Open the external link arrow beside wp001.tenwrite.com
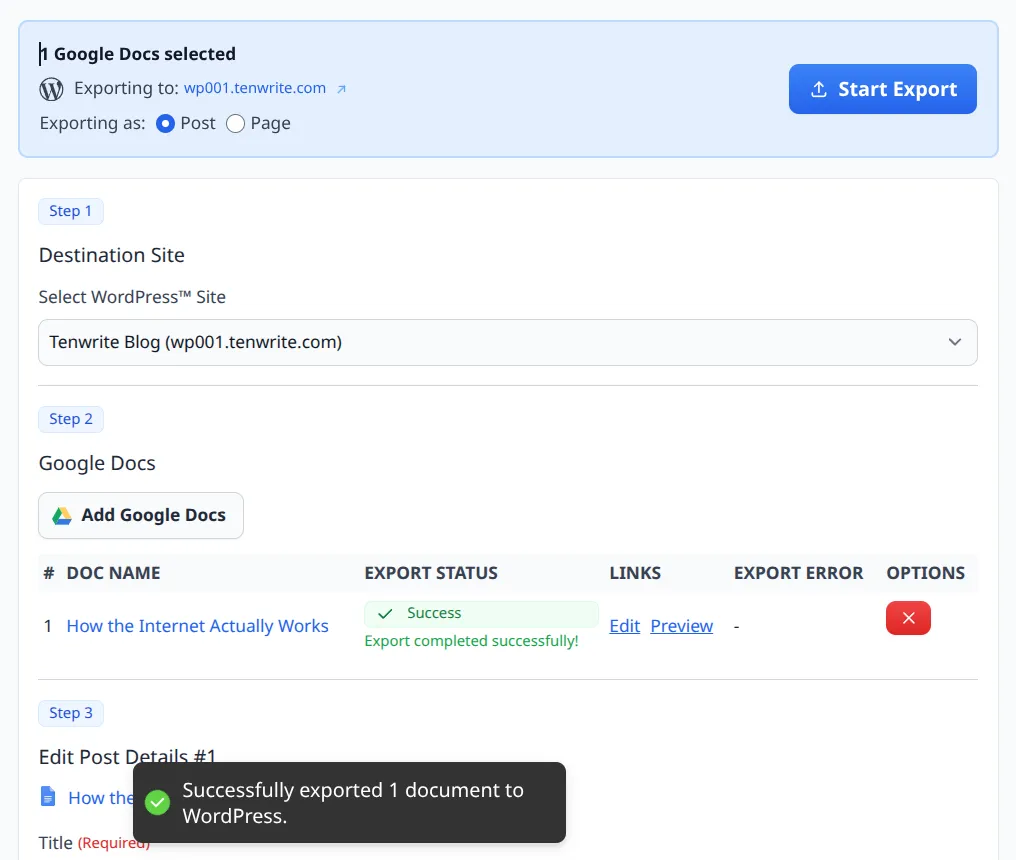 point(341,88)
